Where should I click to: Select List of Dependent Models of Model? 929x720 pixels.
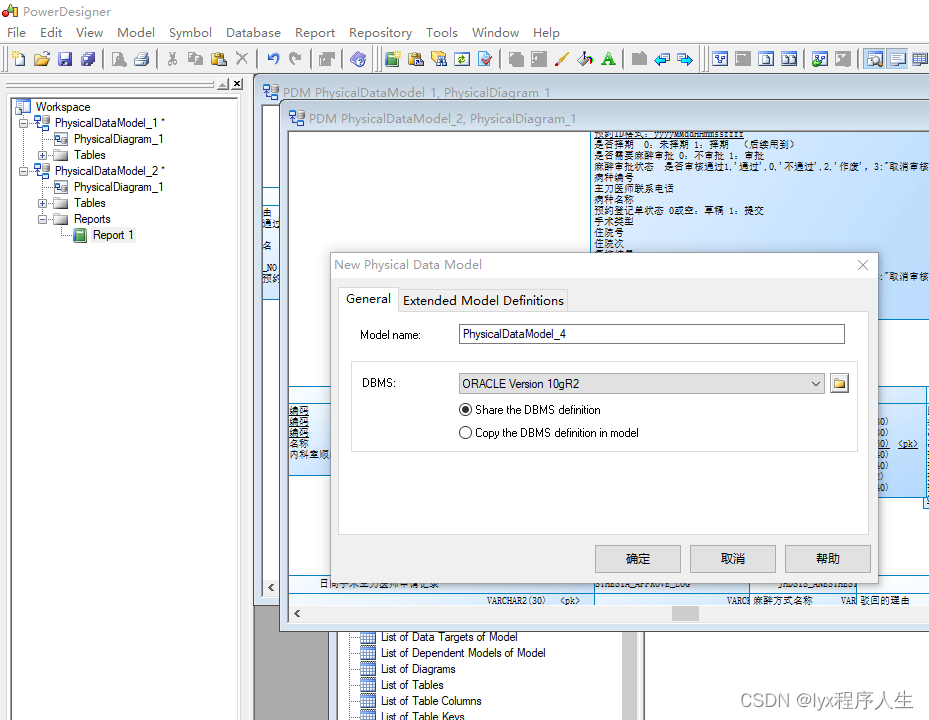tap(463, 653)
